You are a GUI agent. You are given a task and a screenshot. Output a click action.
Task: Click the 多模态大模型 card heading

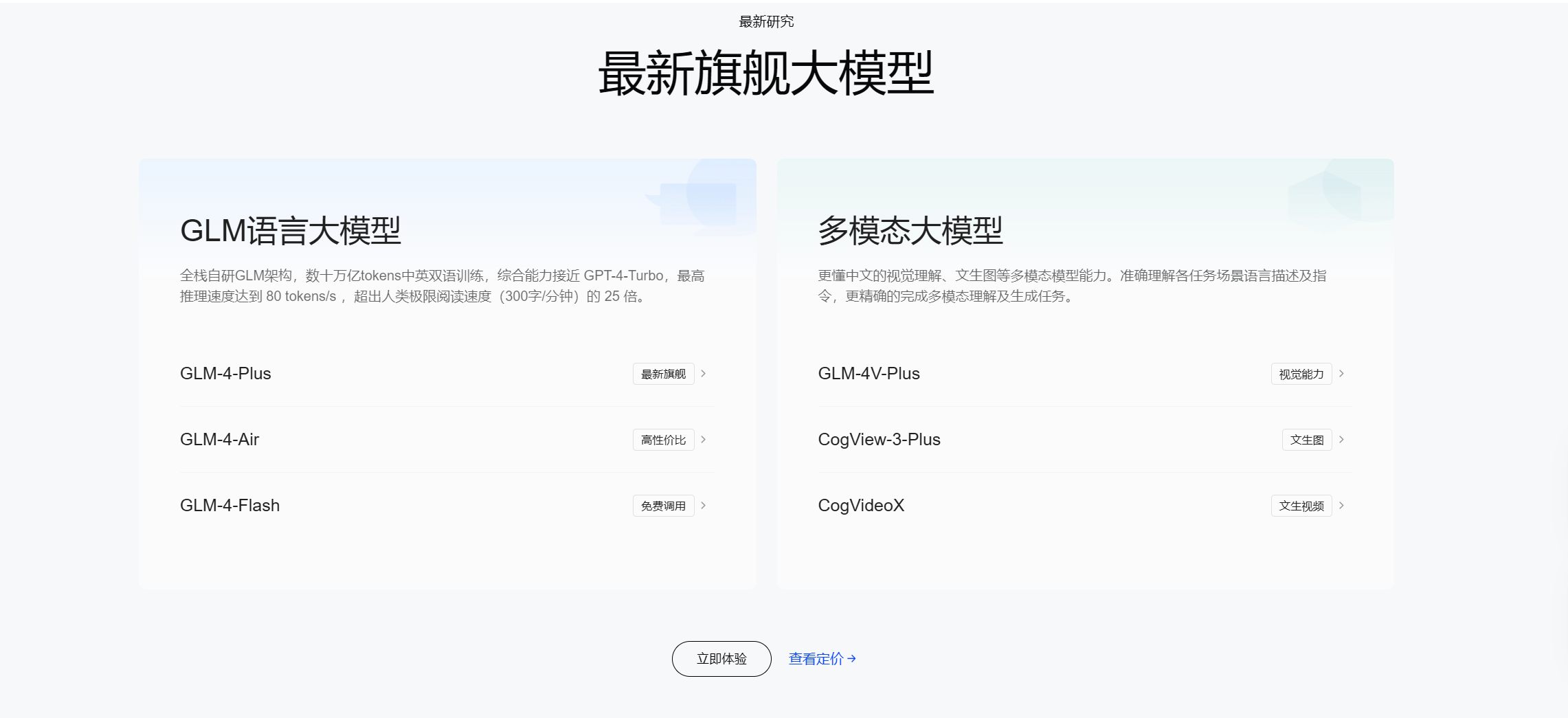910,231
